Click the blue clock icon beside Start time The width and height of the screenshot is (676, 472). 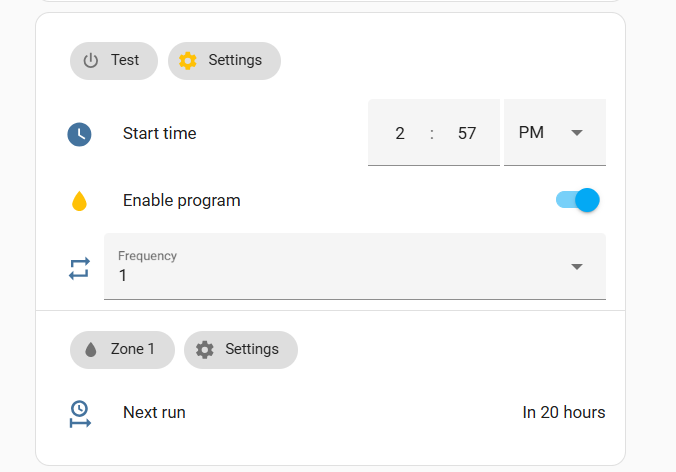(x=79, y=134)
